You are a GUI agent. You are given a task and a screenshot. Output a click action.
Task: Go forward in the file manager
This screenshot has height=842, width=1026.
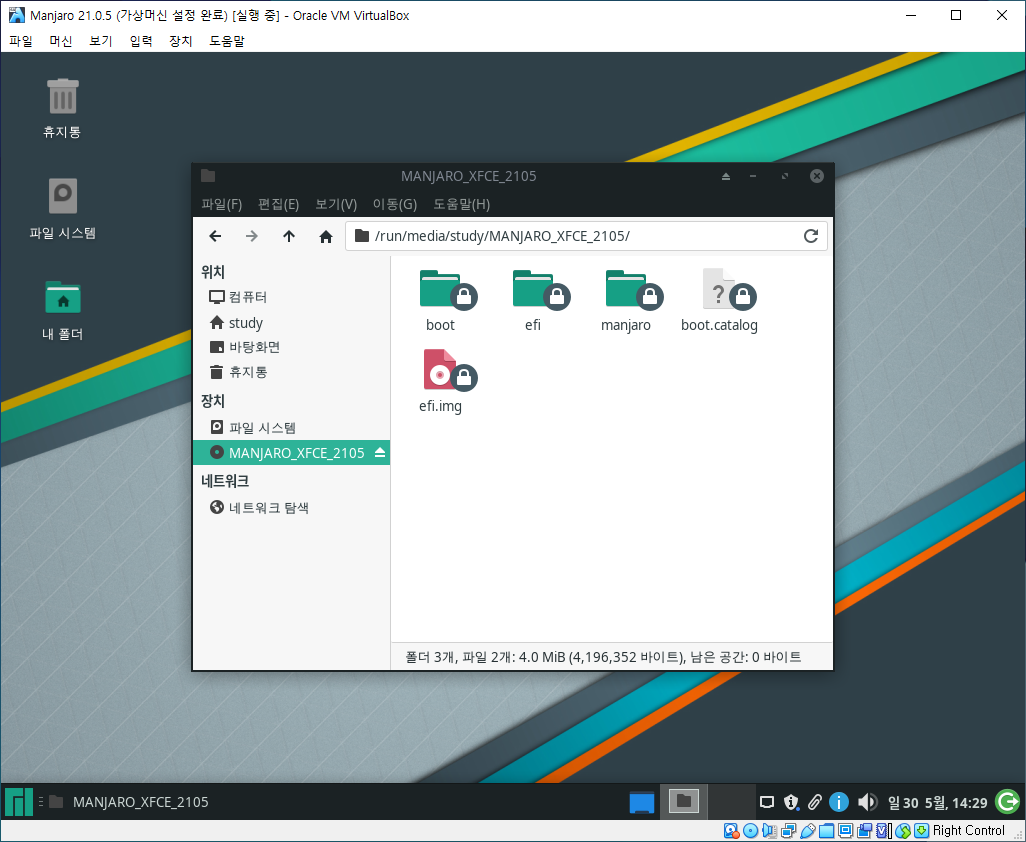click(252, 236)
